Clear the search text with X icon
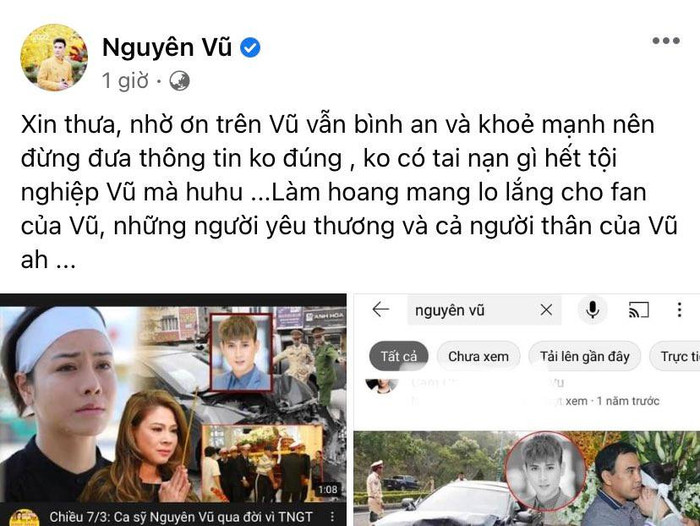700x526 pixels. [546, 309]
